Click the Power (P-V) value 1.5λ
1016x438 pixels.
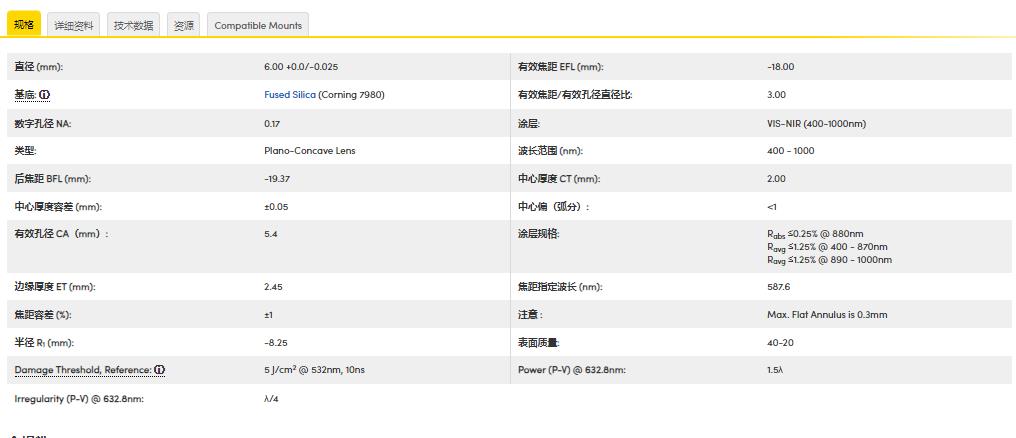click(x=774, y=370)
